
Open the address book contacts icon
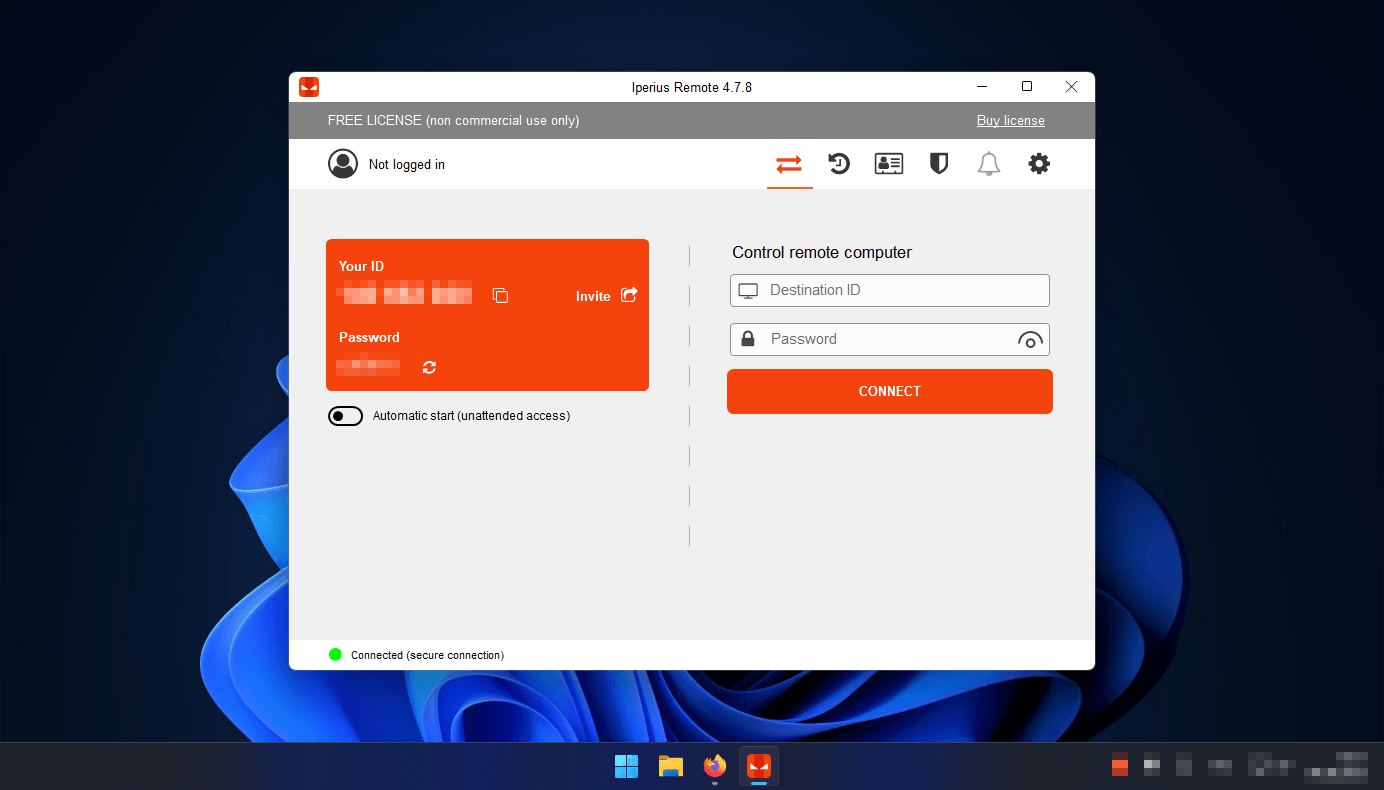tap(889, 164)
